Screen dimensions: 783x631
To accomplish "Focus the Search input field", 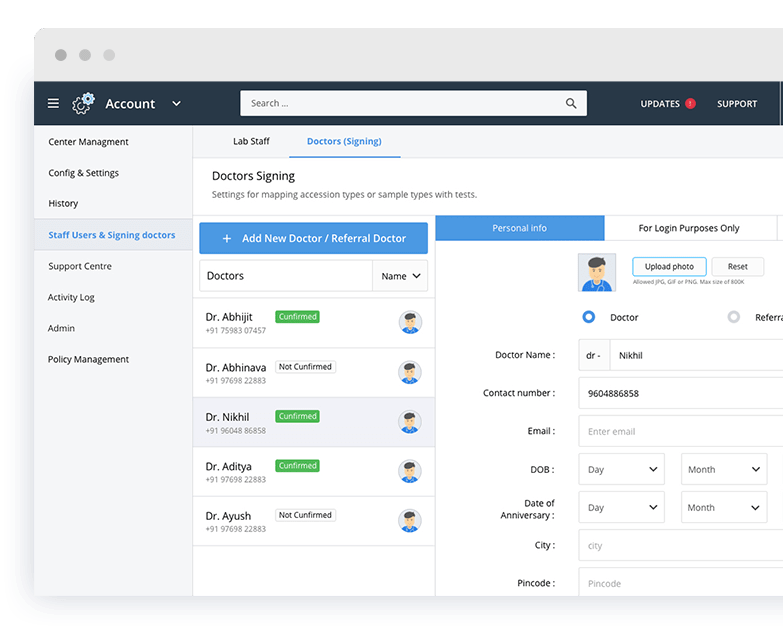I will click(413, 103).
